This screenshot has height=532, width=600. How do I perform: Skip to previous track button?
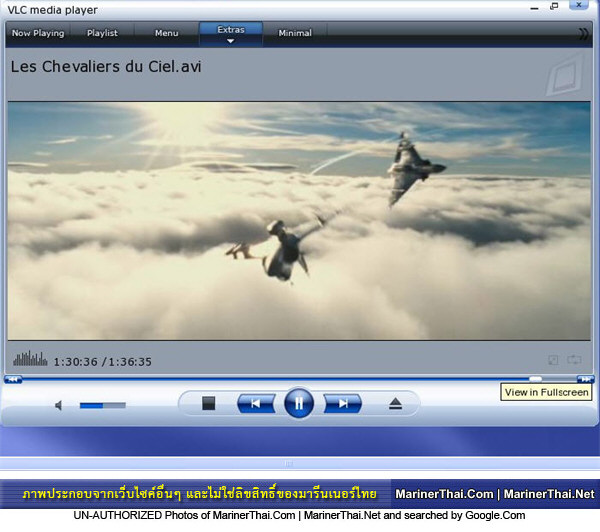pyautogui.click(x=256, y=403)
